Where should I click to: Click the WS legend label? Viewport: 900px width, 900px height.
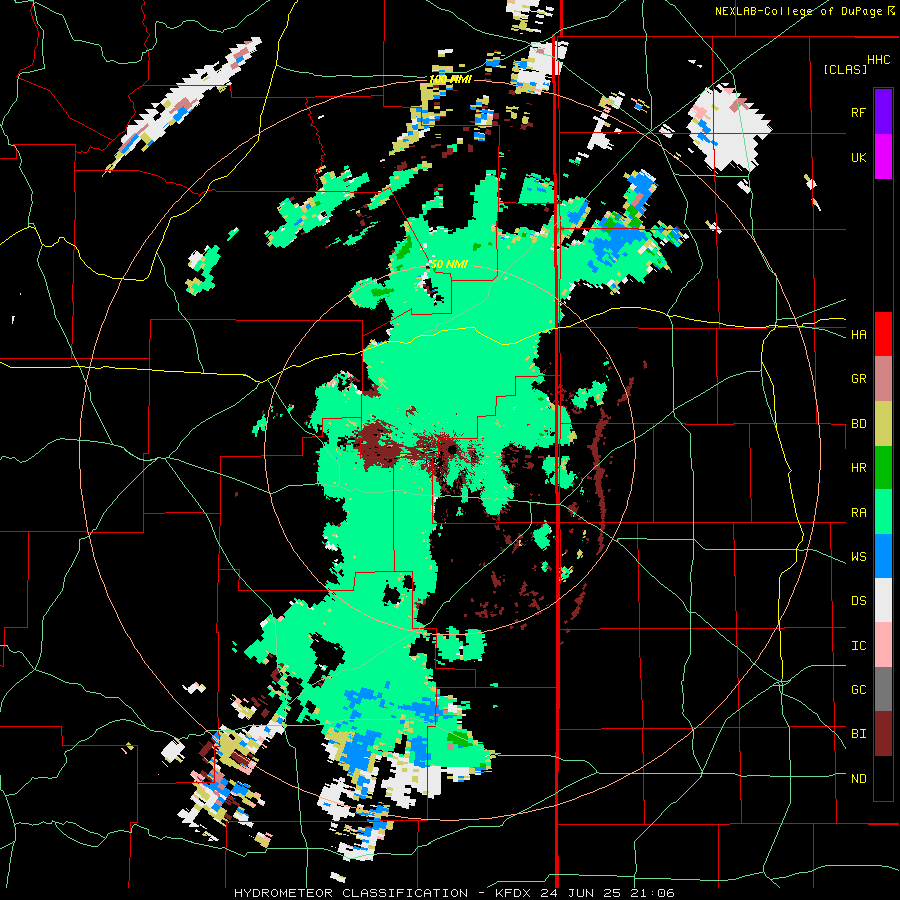click(858, 557)
